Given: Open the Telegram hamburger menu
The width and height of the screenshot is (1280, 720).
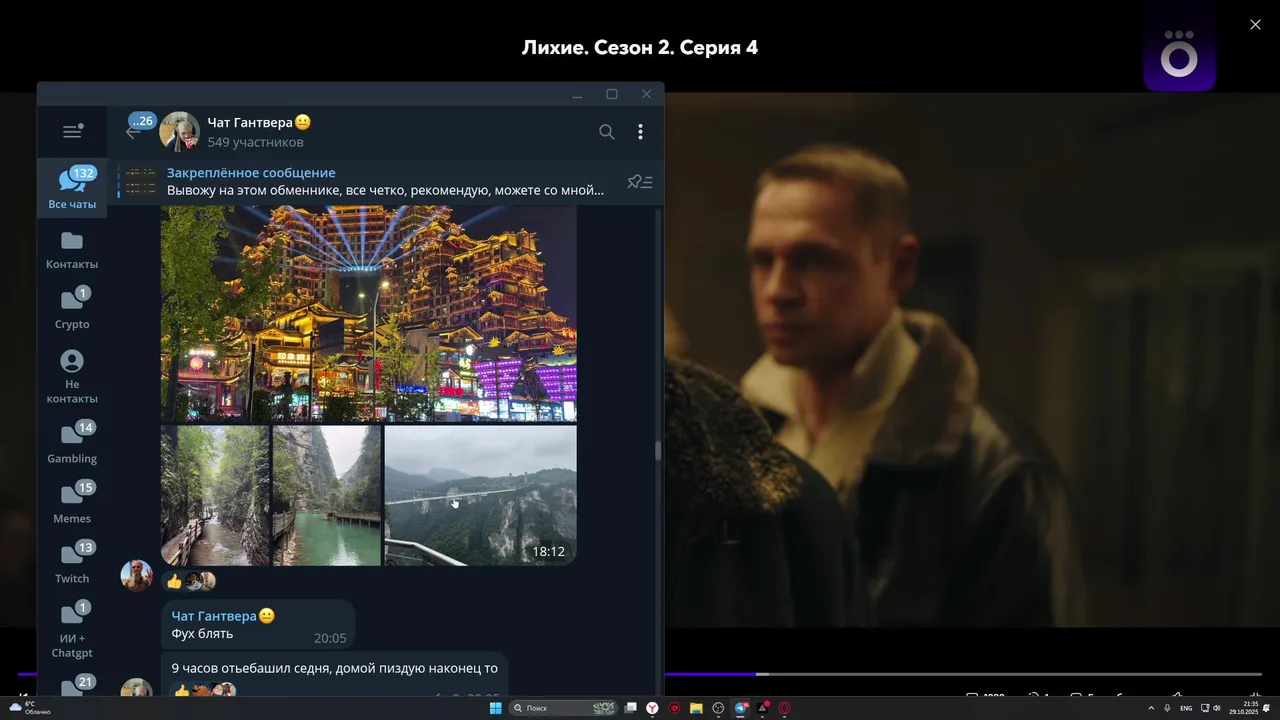Looking at the screenshot, I should (x=72, y=131).
